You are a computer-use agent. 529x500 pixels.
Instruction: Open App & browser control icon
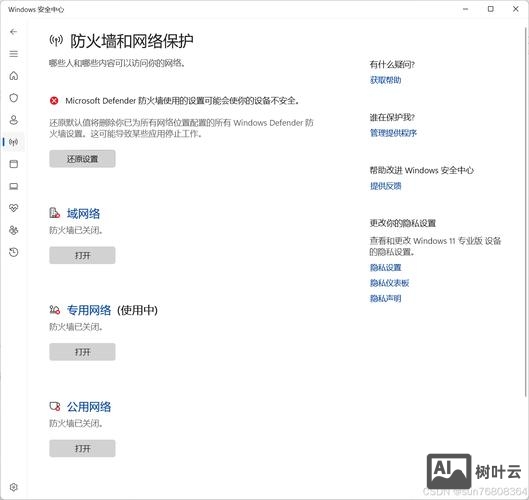click(13, 164)
